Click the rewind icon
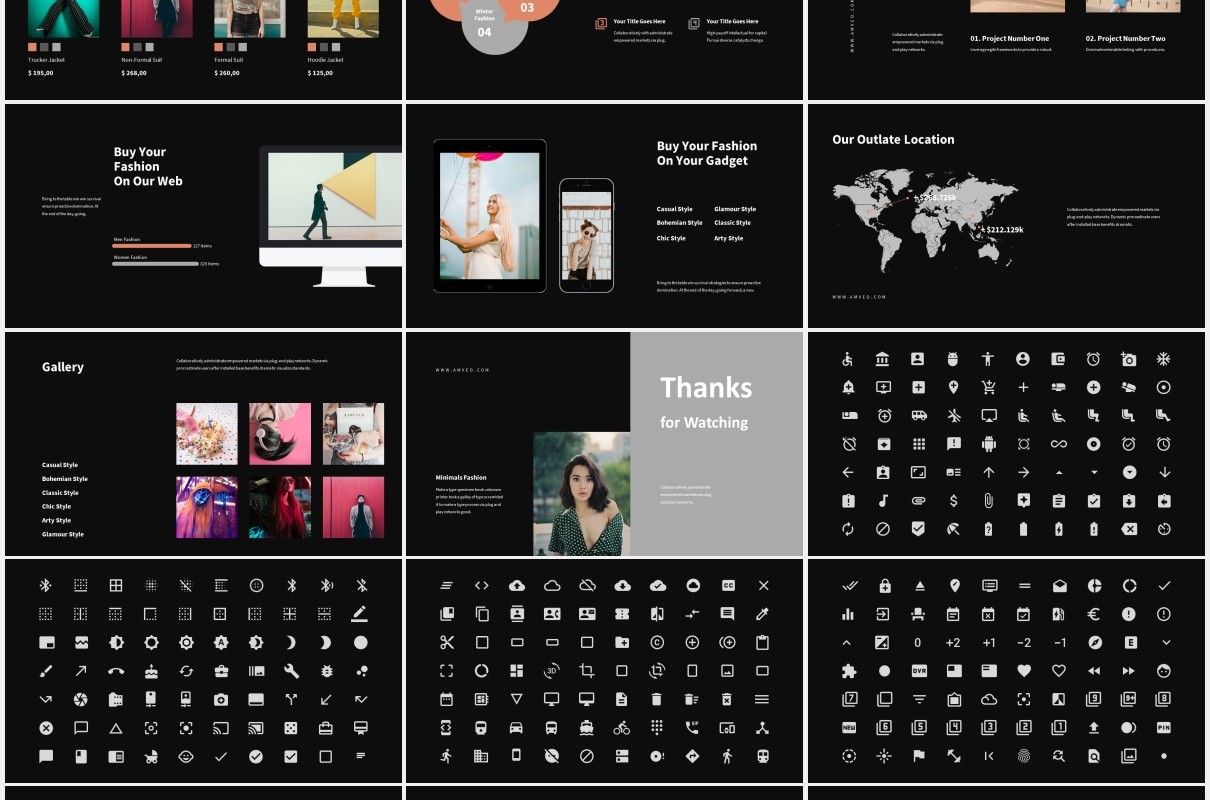The image size is (1210, 800). [1094, 671]
